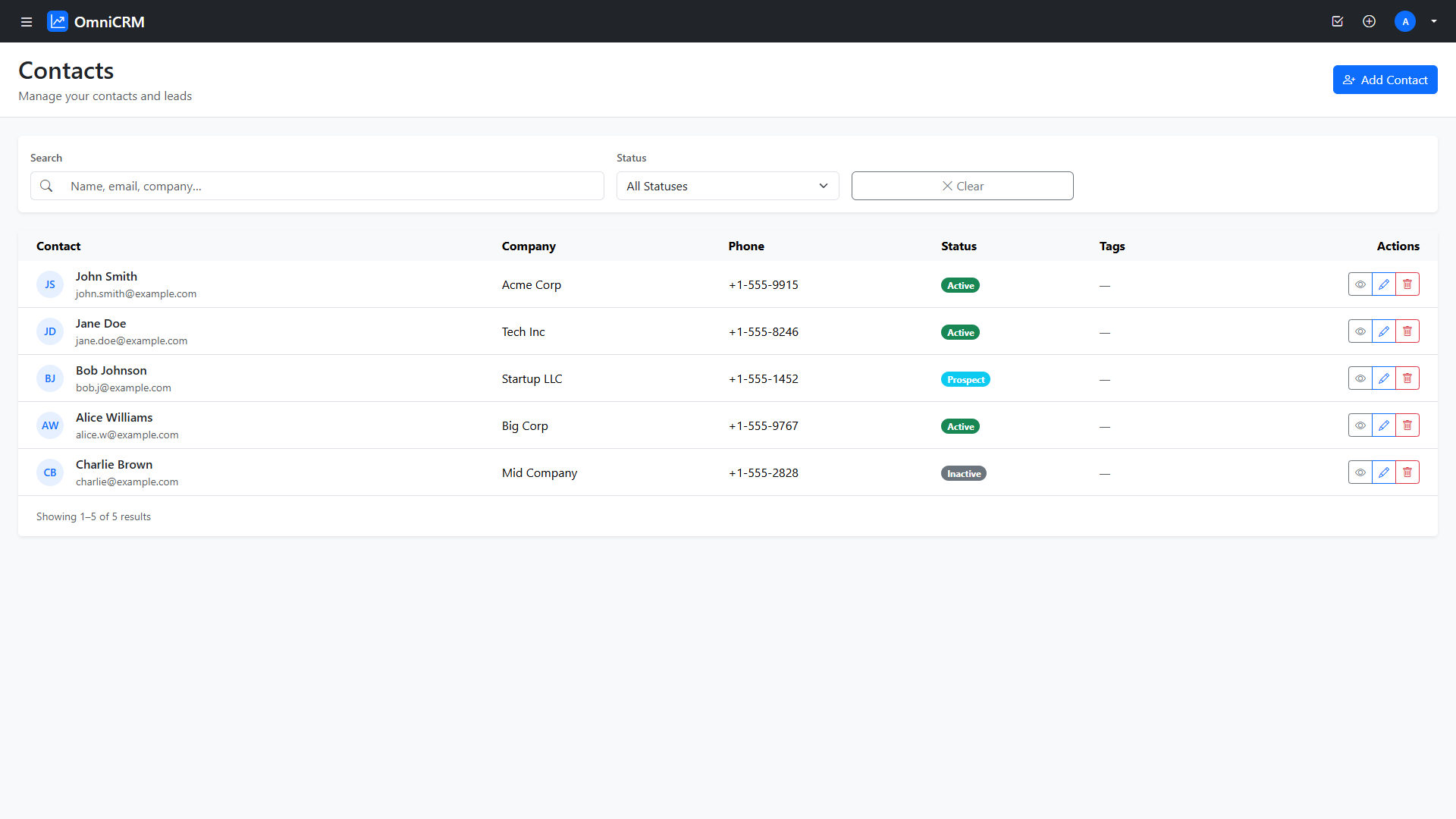Click the Add Contact button
This screenshot has height=819, width=1456.
point(1385,80)
